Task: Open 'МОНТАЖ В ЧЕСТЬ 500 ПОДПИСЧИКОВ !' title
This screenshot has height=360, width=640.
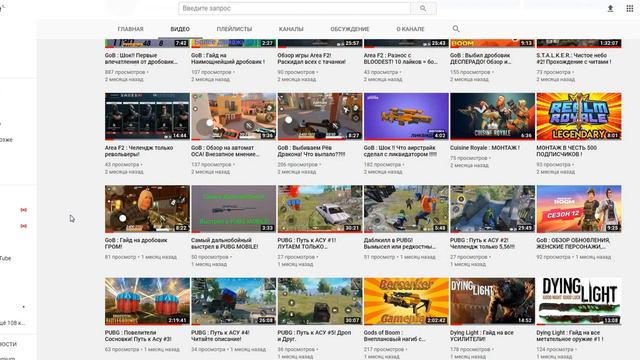Action: click(x=567, y=151)
